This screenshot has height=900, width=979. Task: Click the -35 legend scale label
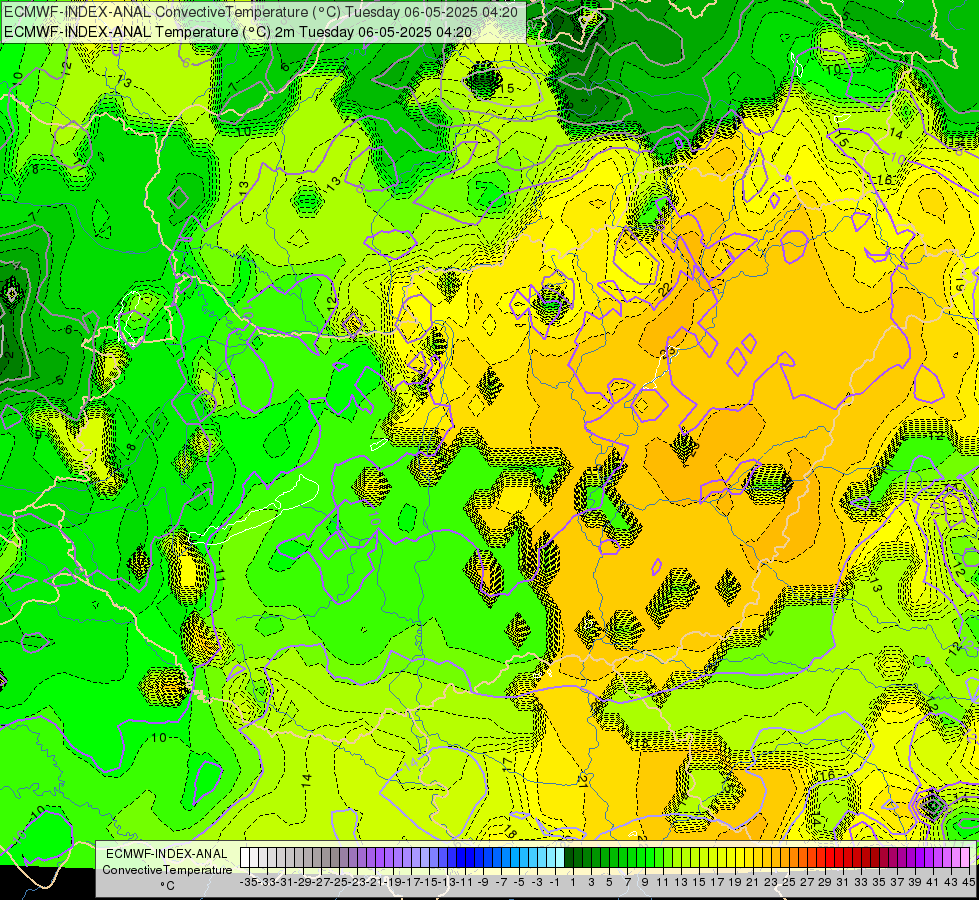pyautogui.click(x=248, y=883)
